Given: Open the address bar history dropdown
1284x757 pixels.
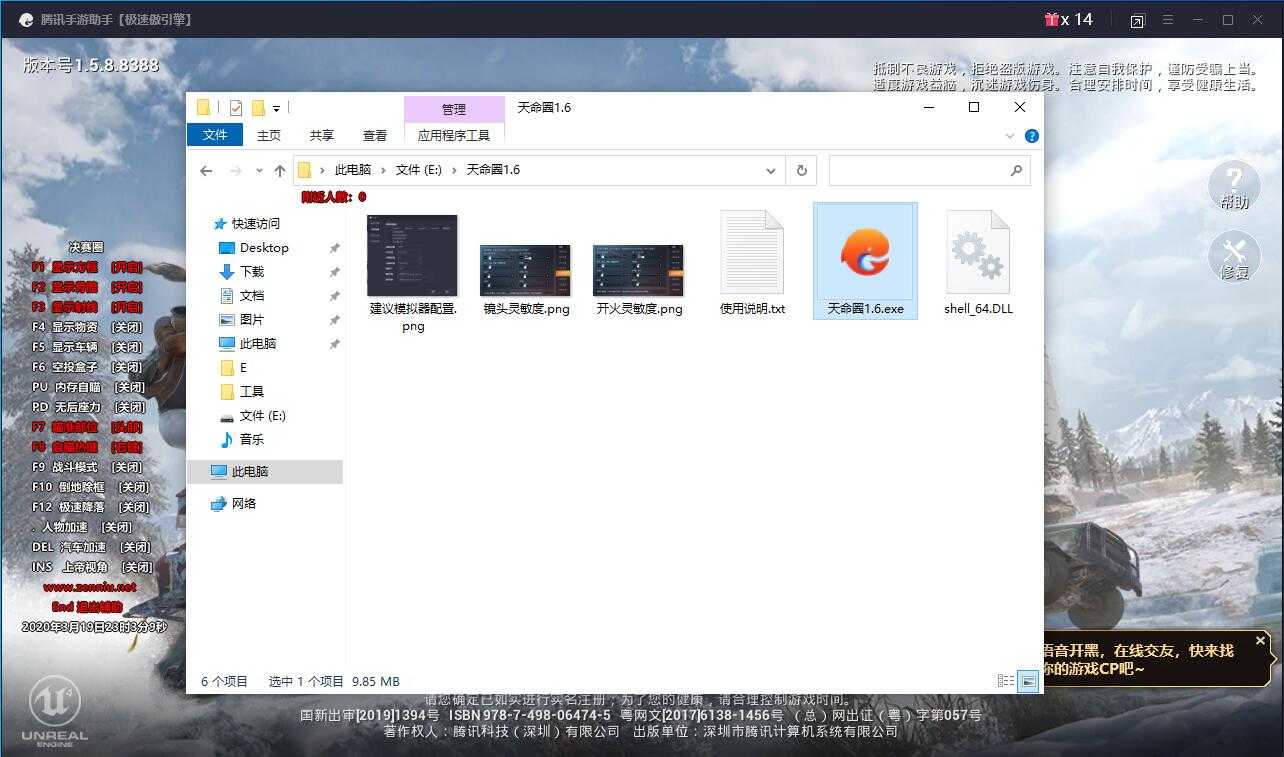Looking at the screenshot, I should 771,171.
